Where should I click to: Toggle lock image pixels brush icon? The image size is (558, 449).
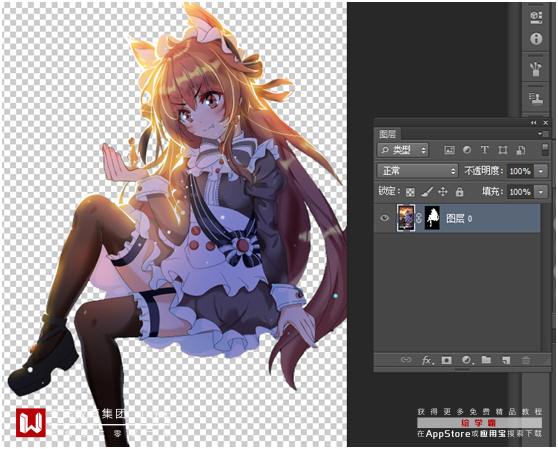427,192
